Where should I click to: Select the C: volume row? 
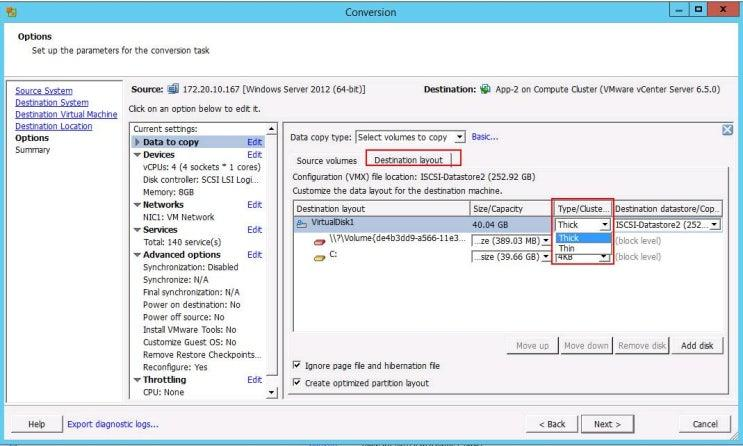508,256
